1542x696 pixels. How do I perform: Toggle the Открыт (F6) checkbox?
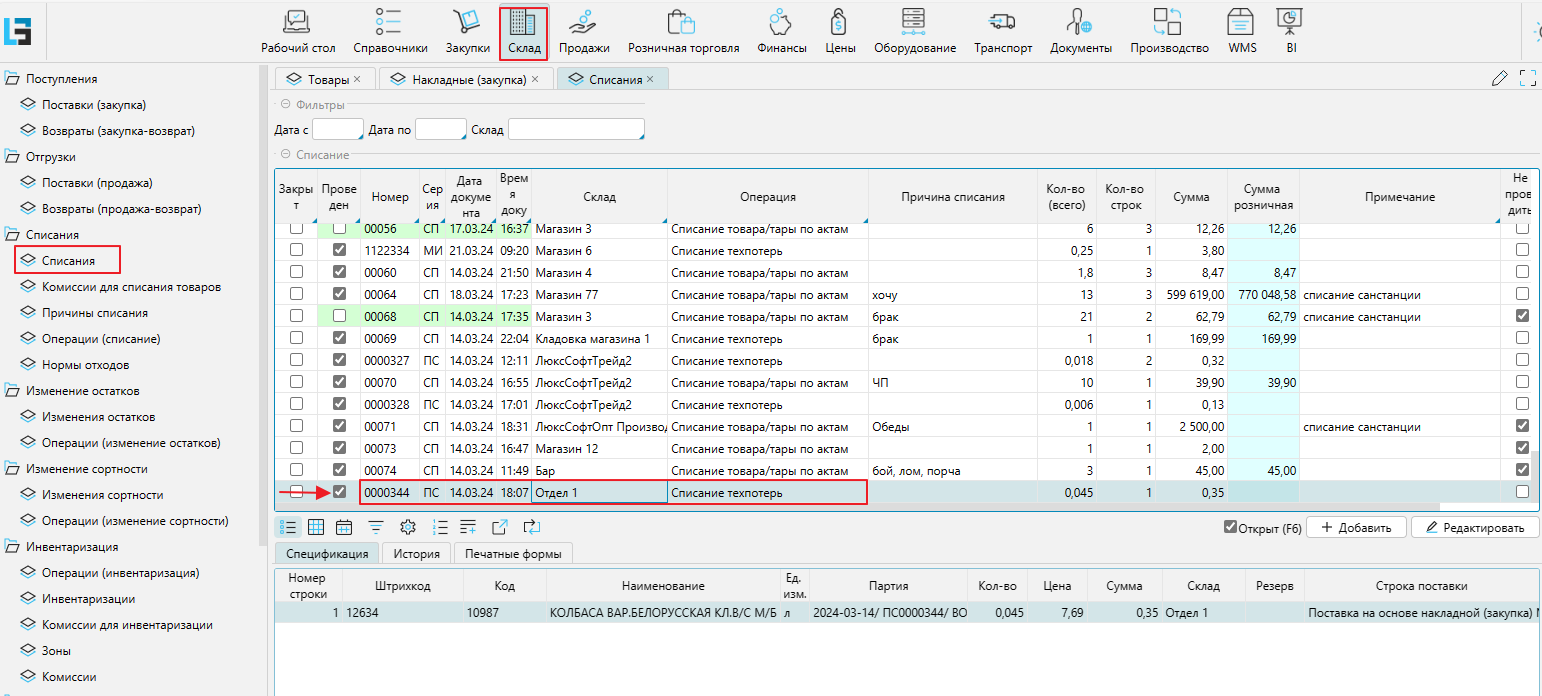tap(1231, 527)
